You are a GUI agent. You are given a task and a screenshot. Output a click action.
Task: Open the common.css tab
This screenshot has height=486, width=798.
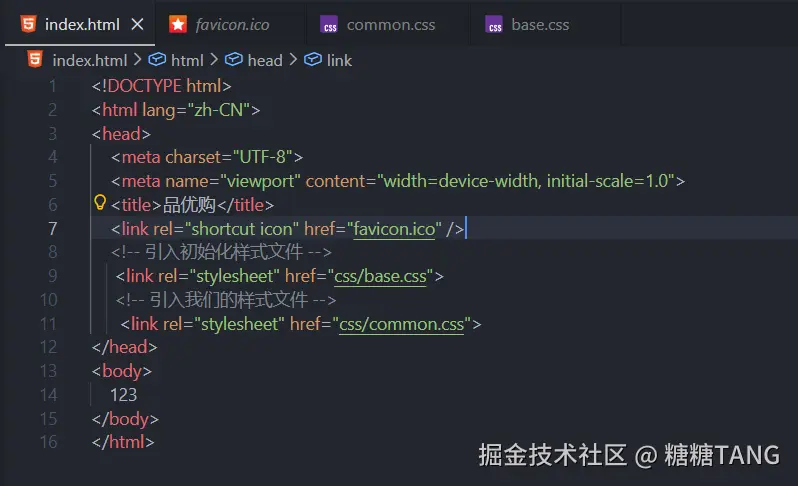pyautogui.click(x=390, y=25)
